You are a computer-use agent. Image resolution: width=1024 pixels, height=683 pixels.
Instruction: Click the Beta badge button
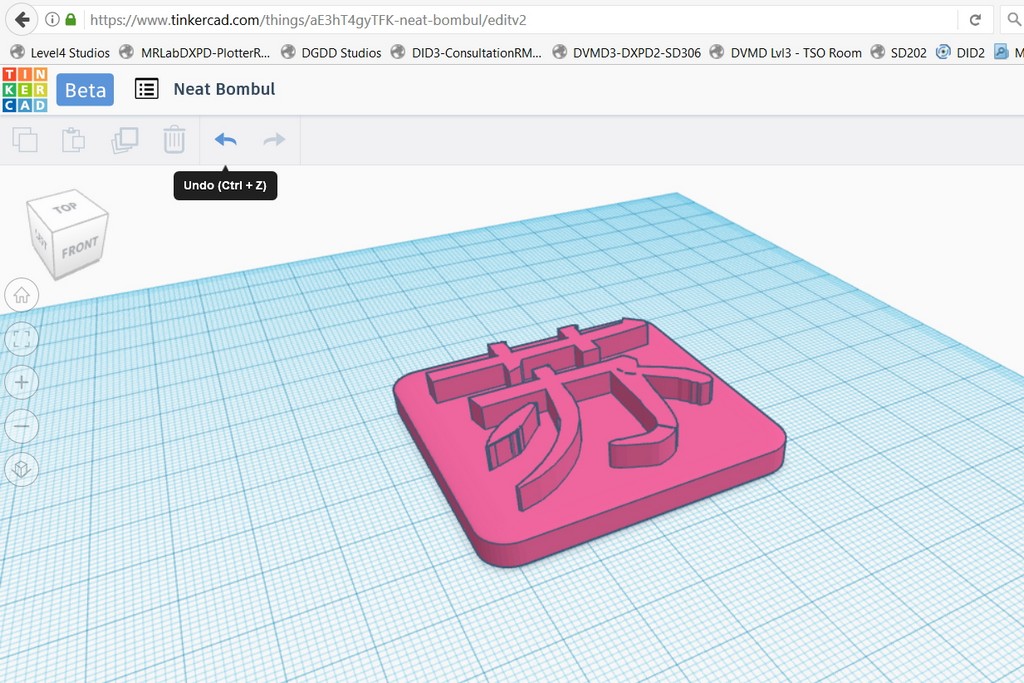coord(85,89)
